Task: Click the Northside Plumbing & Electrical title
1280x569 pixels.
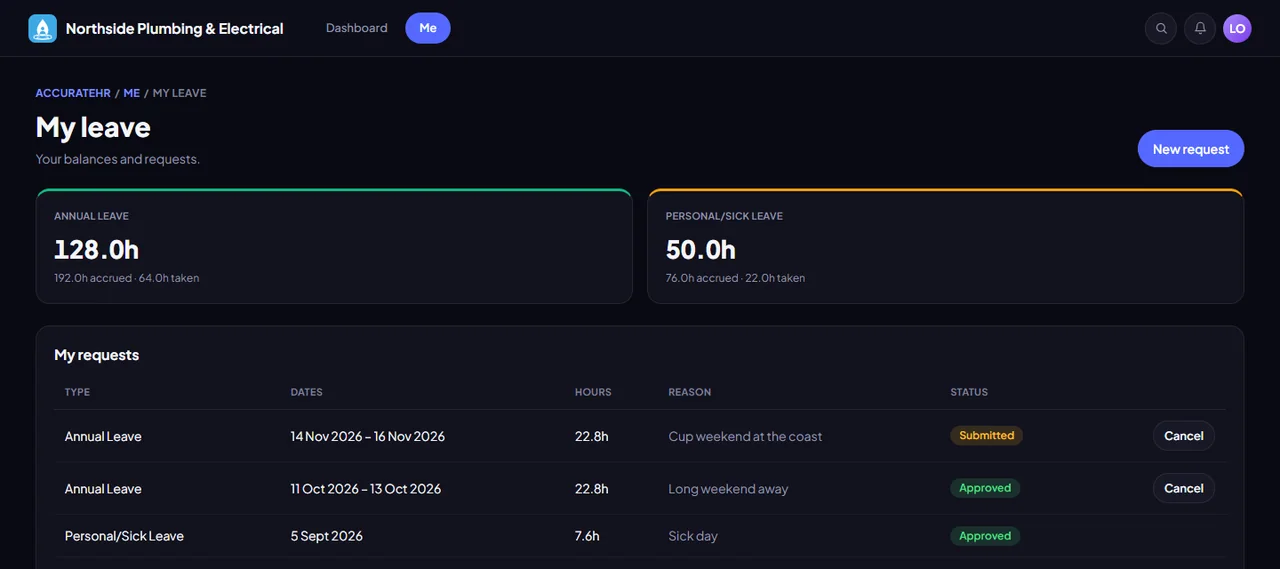Action: (175, 29)
